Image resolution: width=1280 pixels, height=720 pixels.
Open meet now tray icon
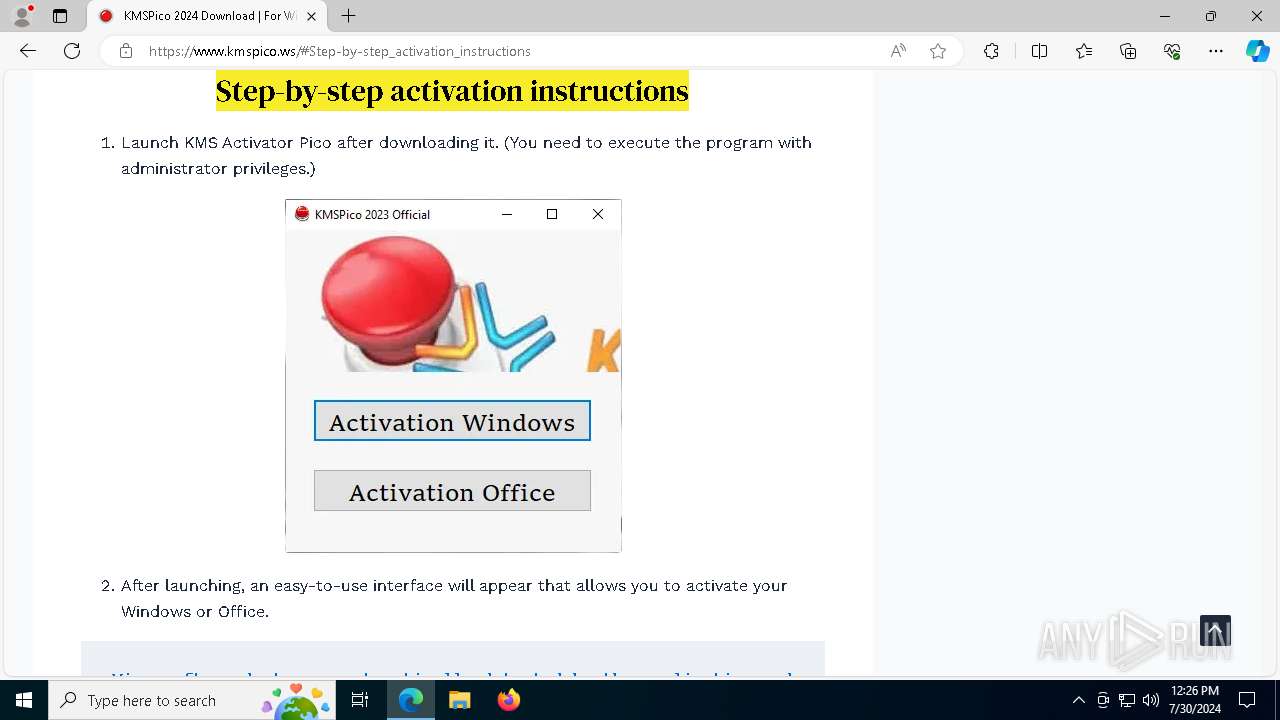click(1103, 700)
